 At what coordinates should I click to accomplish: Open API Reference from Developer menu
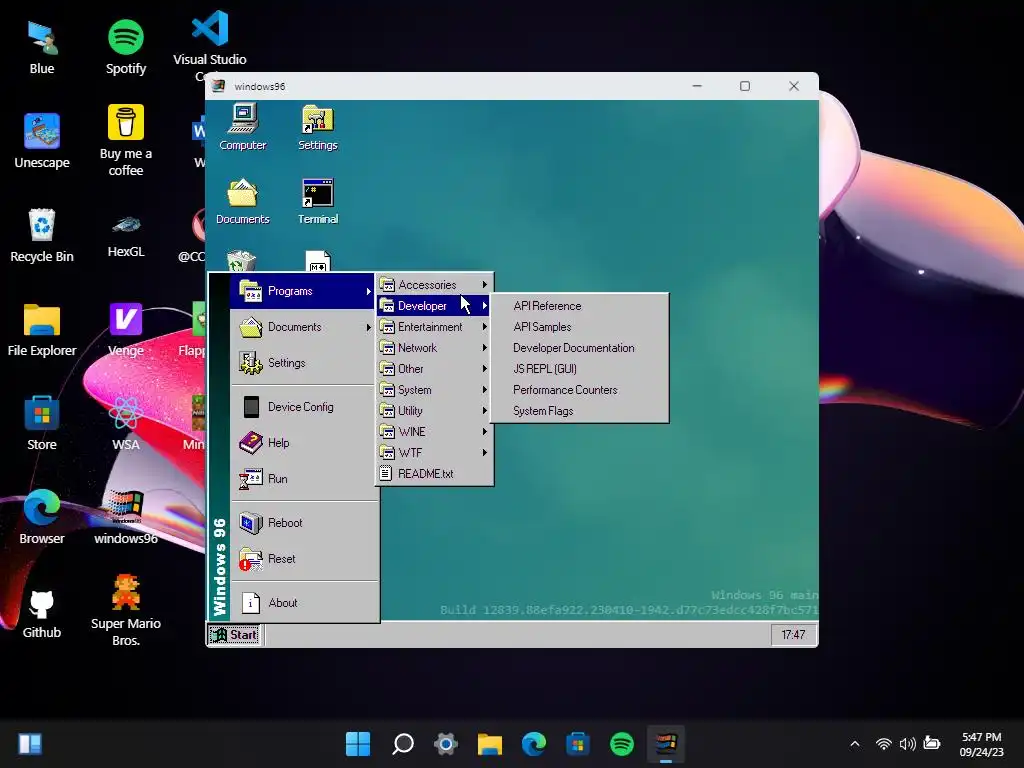click(x=580, y=306)
